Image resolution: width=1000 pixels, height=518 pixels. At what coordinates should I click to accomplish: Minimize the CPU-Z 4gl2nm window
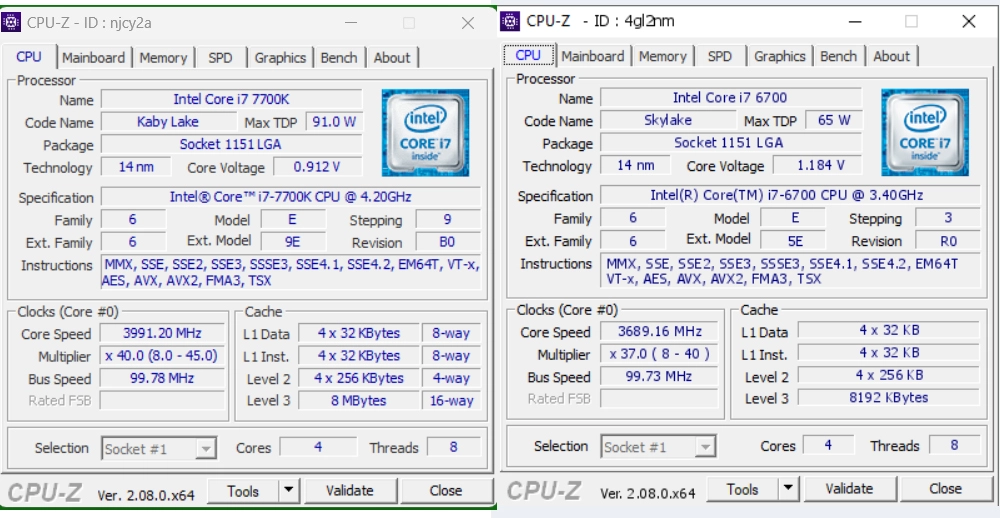854,21
